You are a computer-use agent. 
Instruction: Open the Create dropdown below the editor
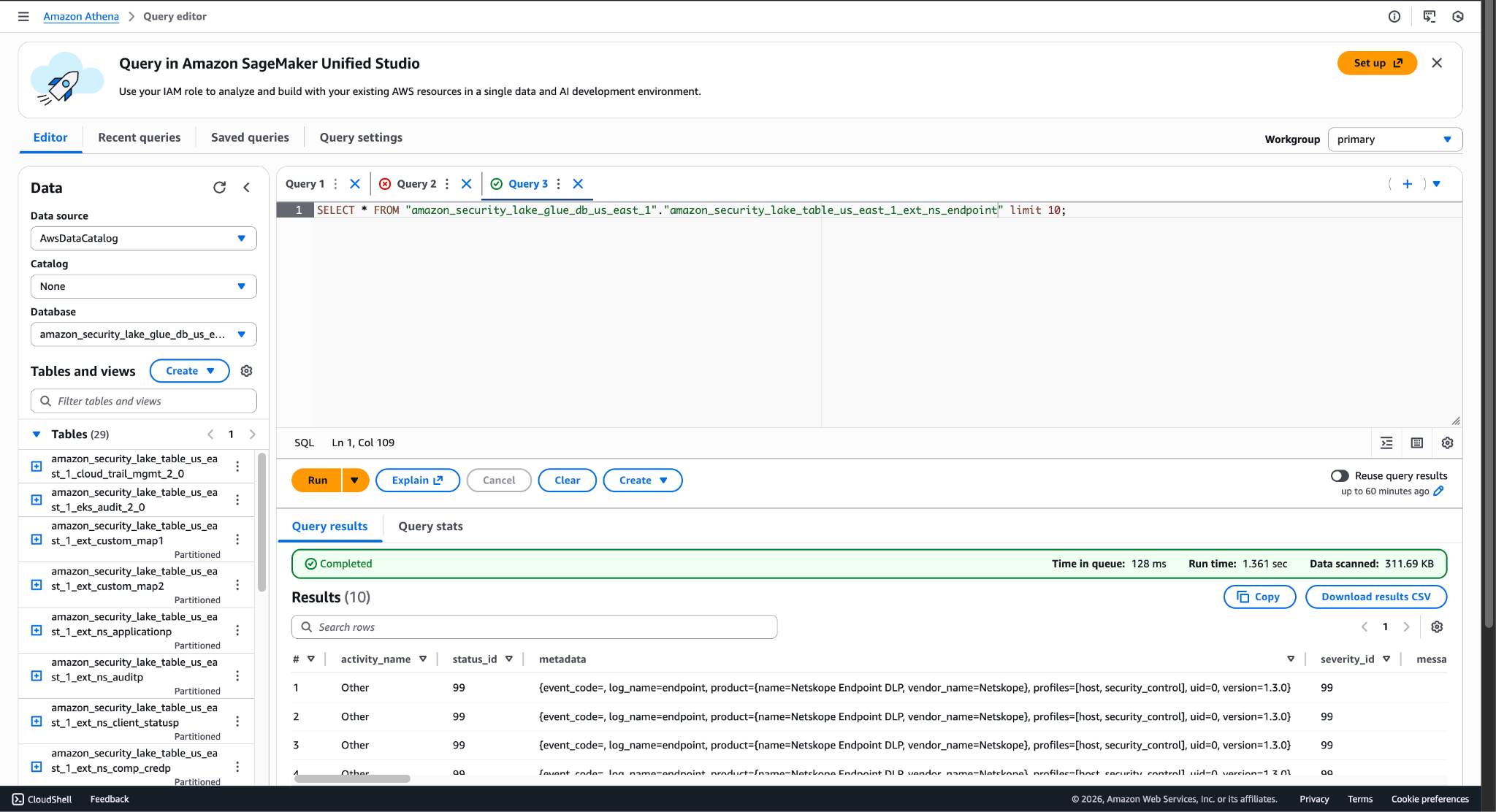(643, 480)
